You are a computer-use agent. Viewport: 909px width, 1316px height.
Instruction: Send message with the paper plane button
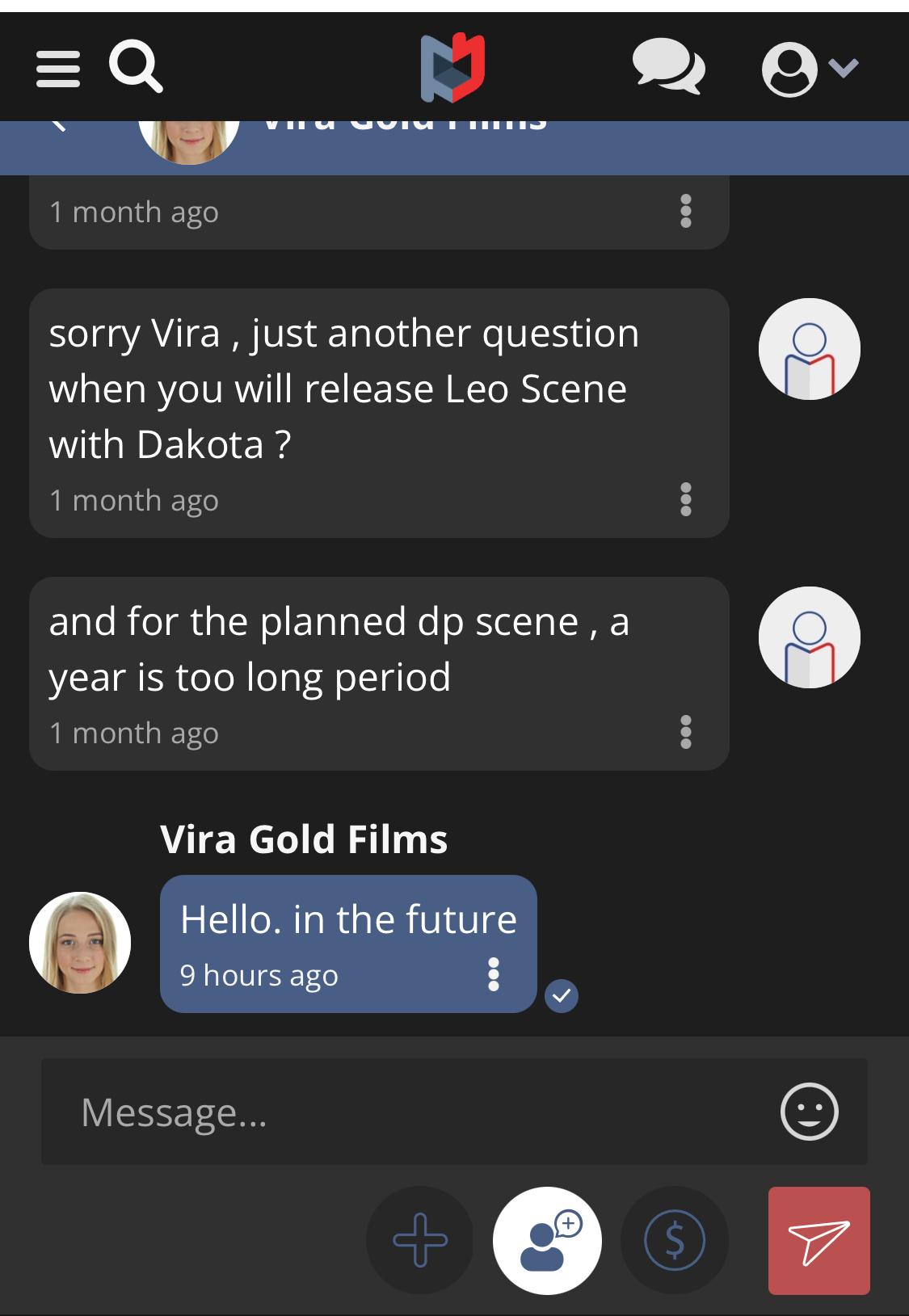coord(819,1240)
